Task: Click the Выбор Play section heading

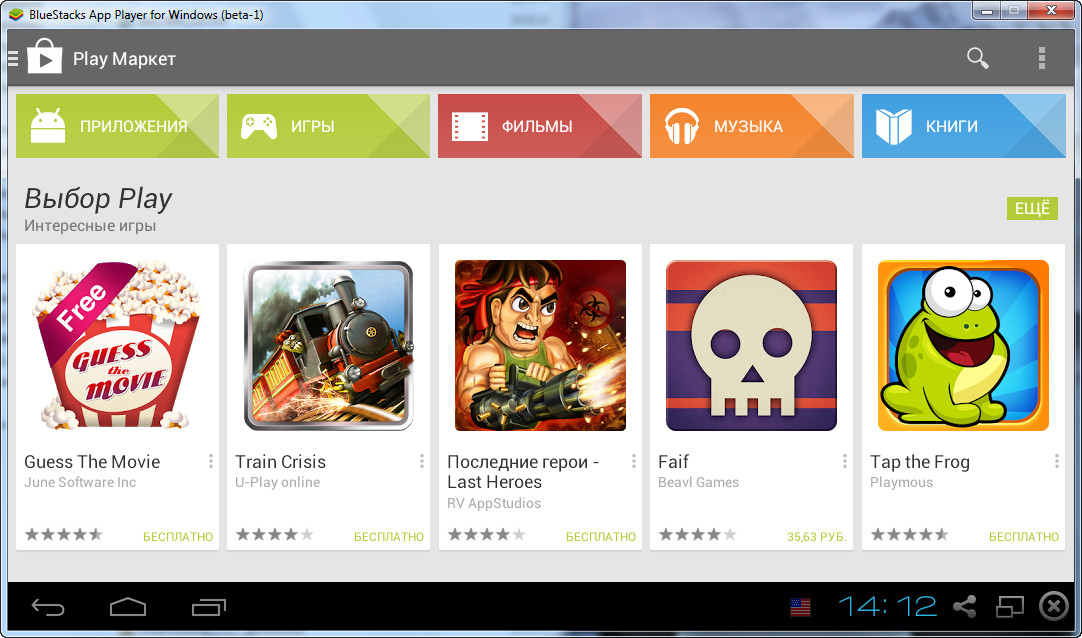Action: (x=98, y=199)
